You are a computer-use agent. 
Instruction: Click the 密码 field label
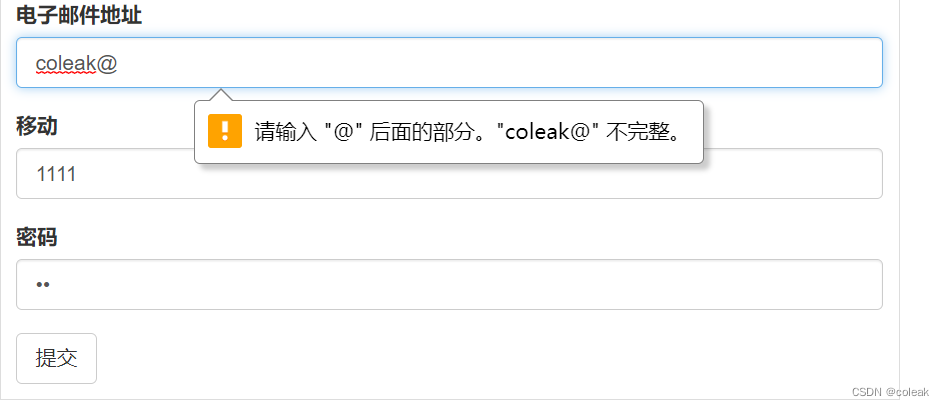37,237
